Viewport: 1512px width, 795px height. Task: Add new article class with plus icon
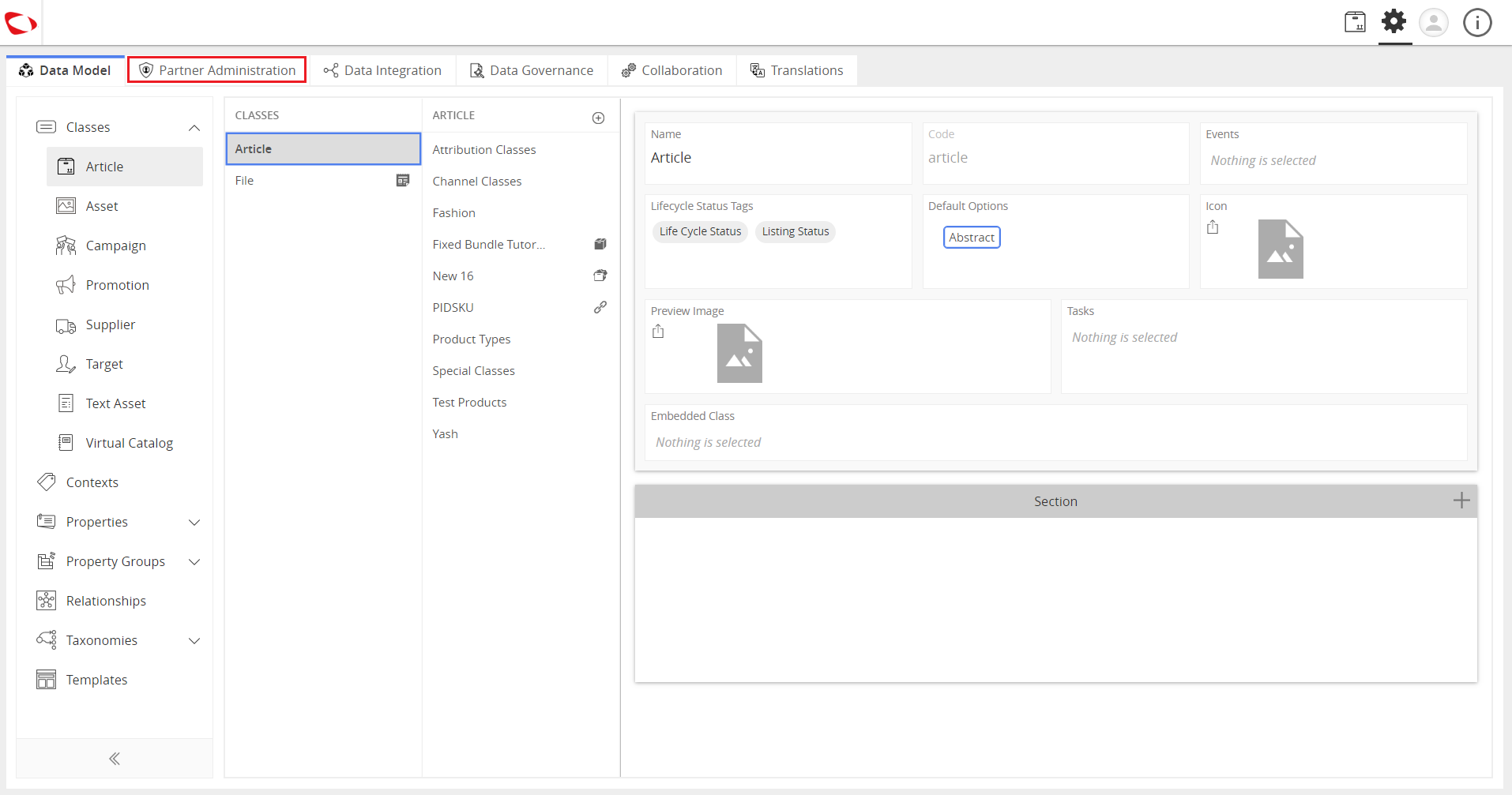(599, 118)
